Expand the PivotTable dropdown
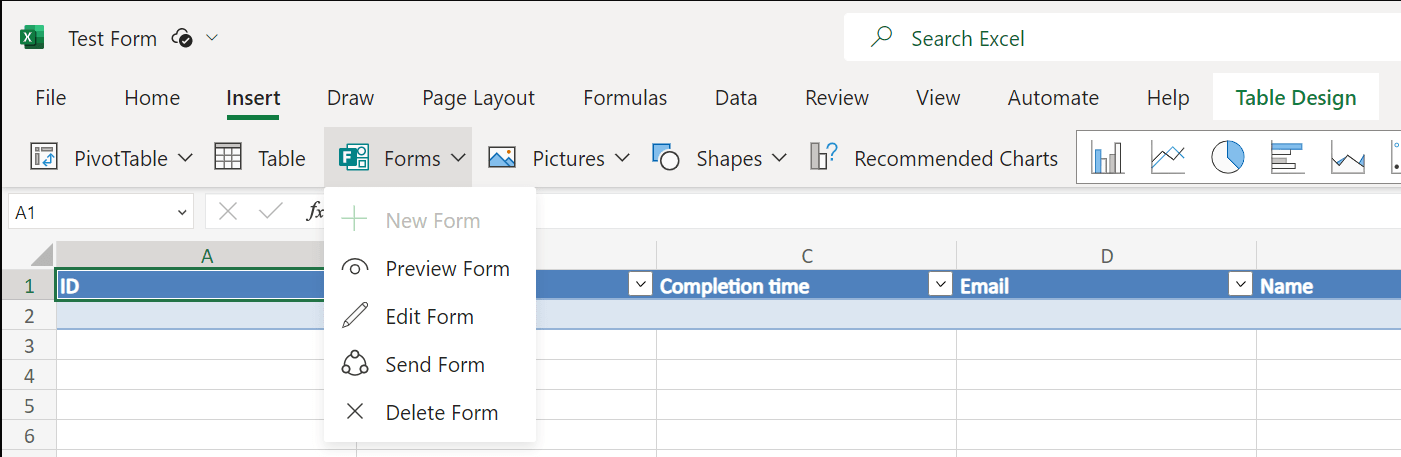 (x=185, y=158)
